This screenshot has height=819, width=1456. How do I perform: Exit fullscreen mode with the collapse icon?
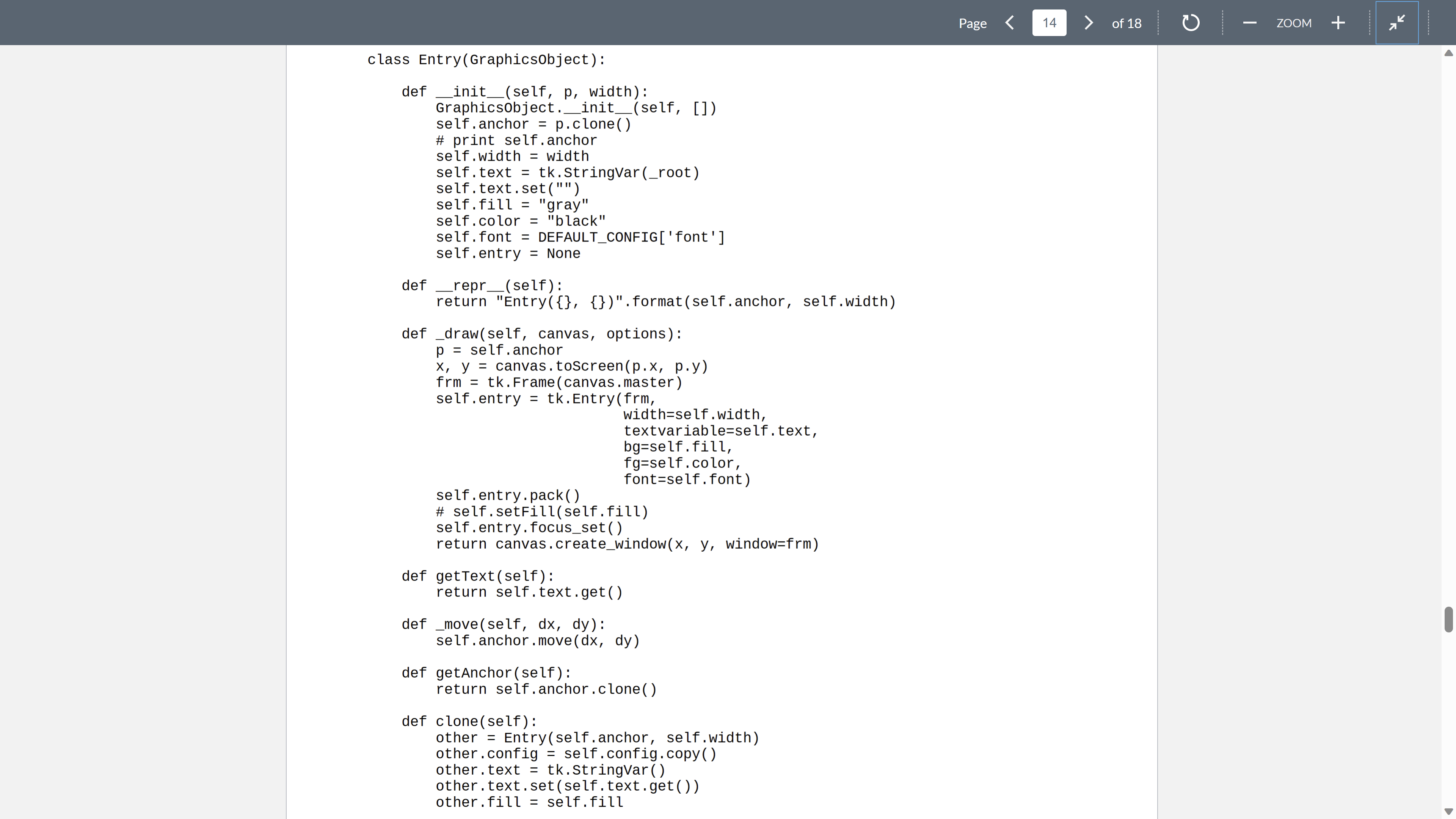(x=1396, y=23)
